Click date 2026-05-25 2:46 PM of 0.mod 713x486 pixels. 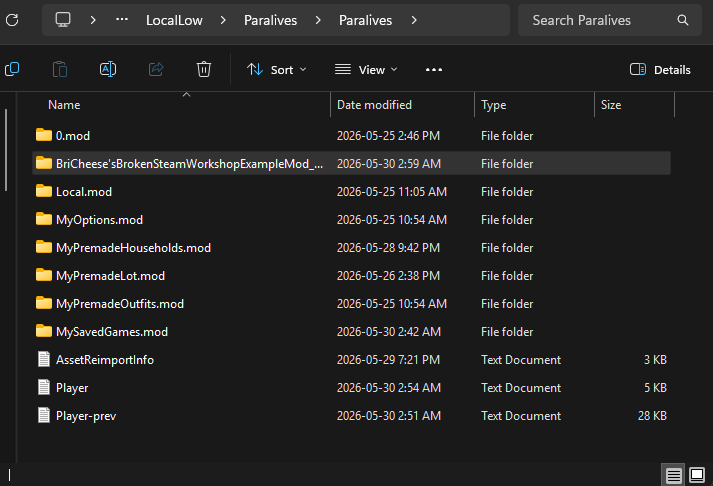click(388, 135)
